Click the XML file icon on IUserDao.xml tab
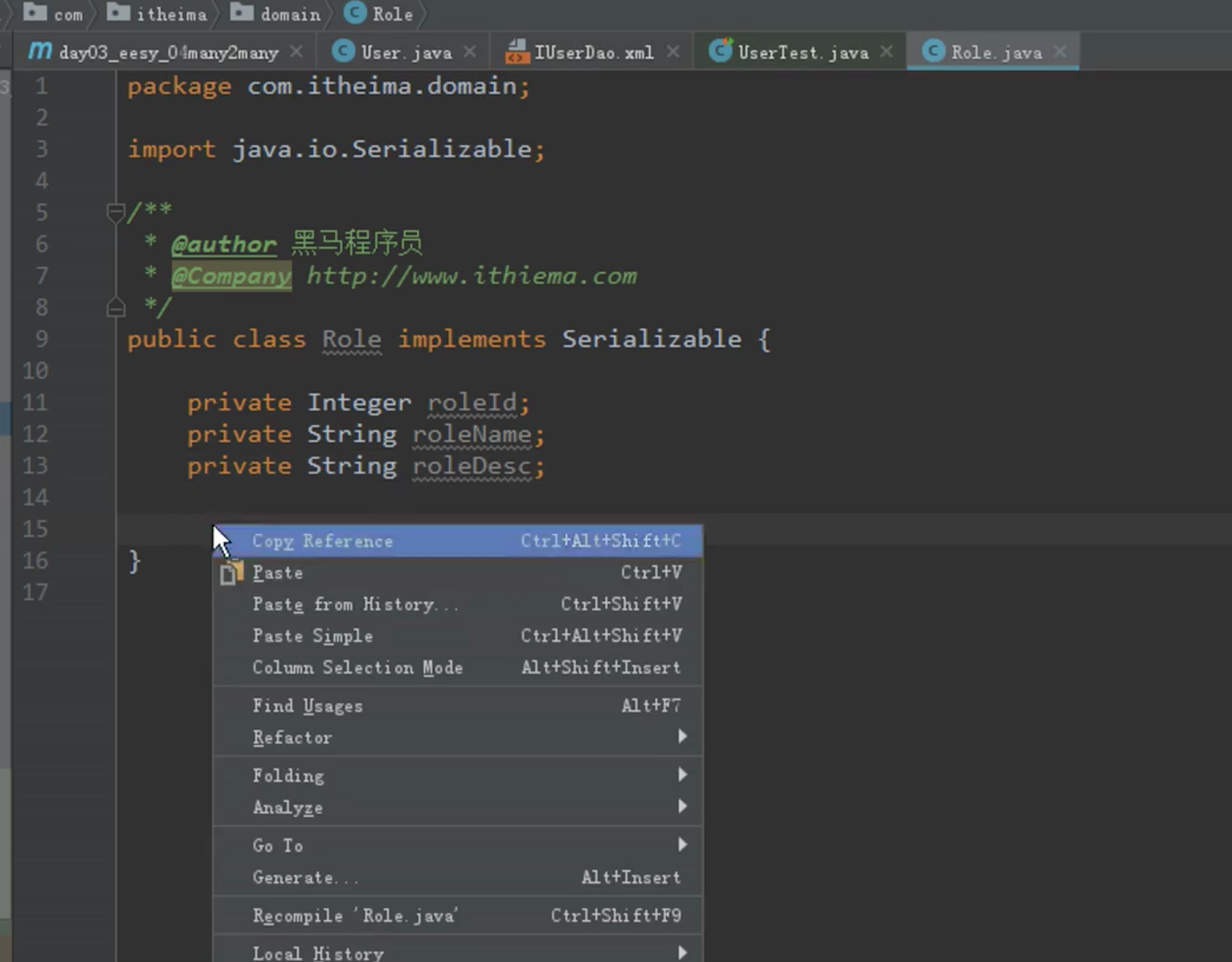This screenshot has height=962, width=1232. coord(517,51)
